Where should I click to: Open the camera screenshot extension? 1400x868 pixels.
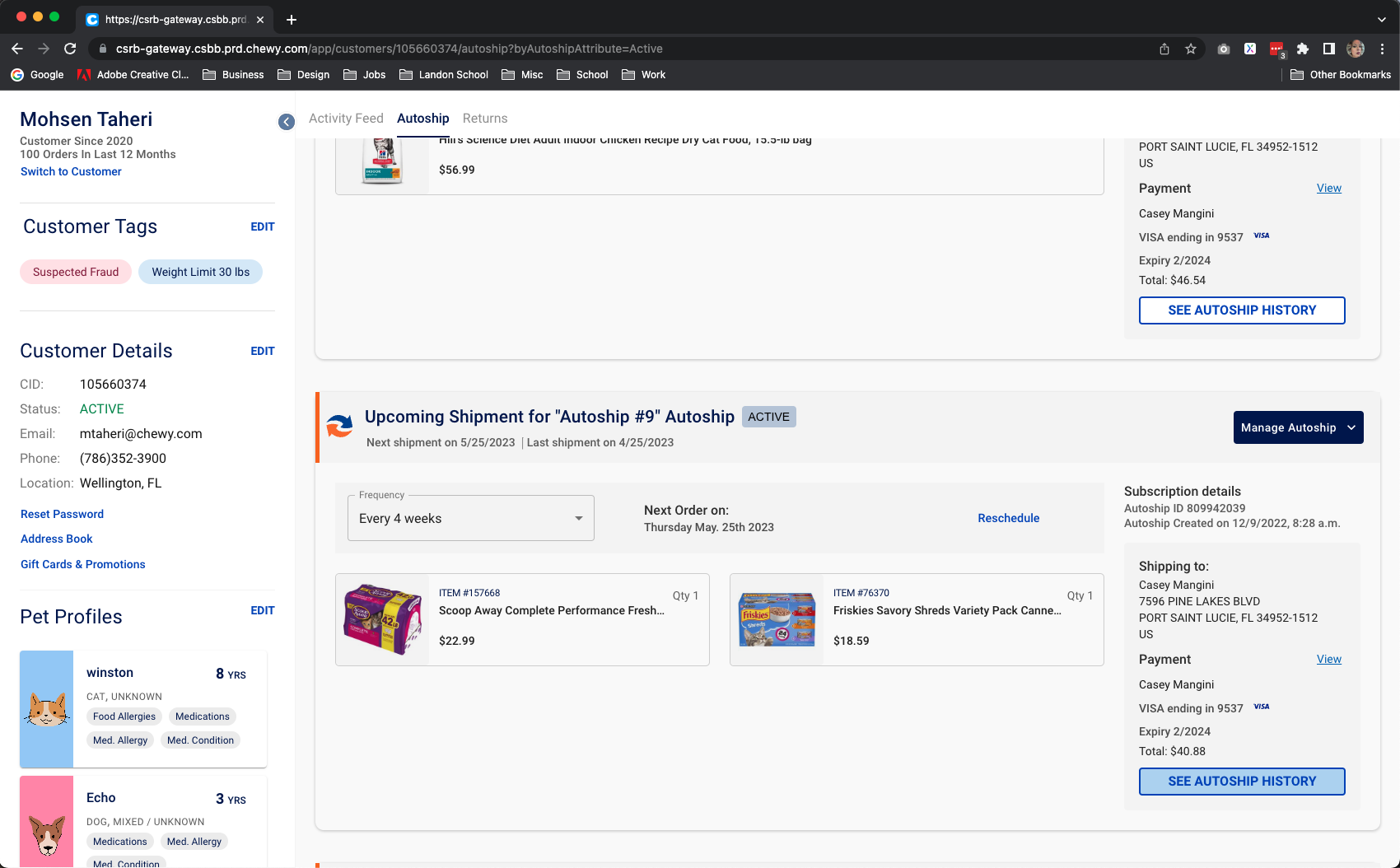point(1224,49)
